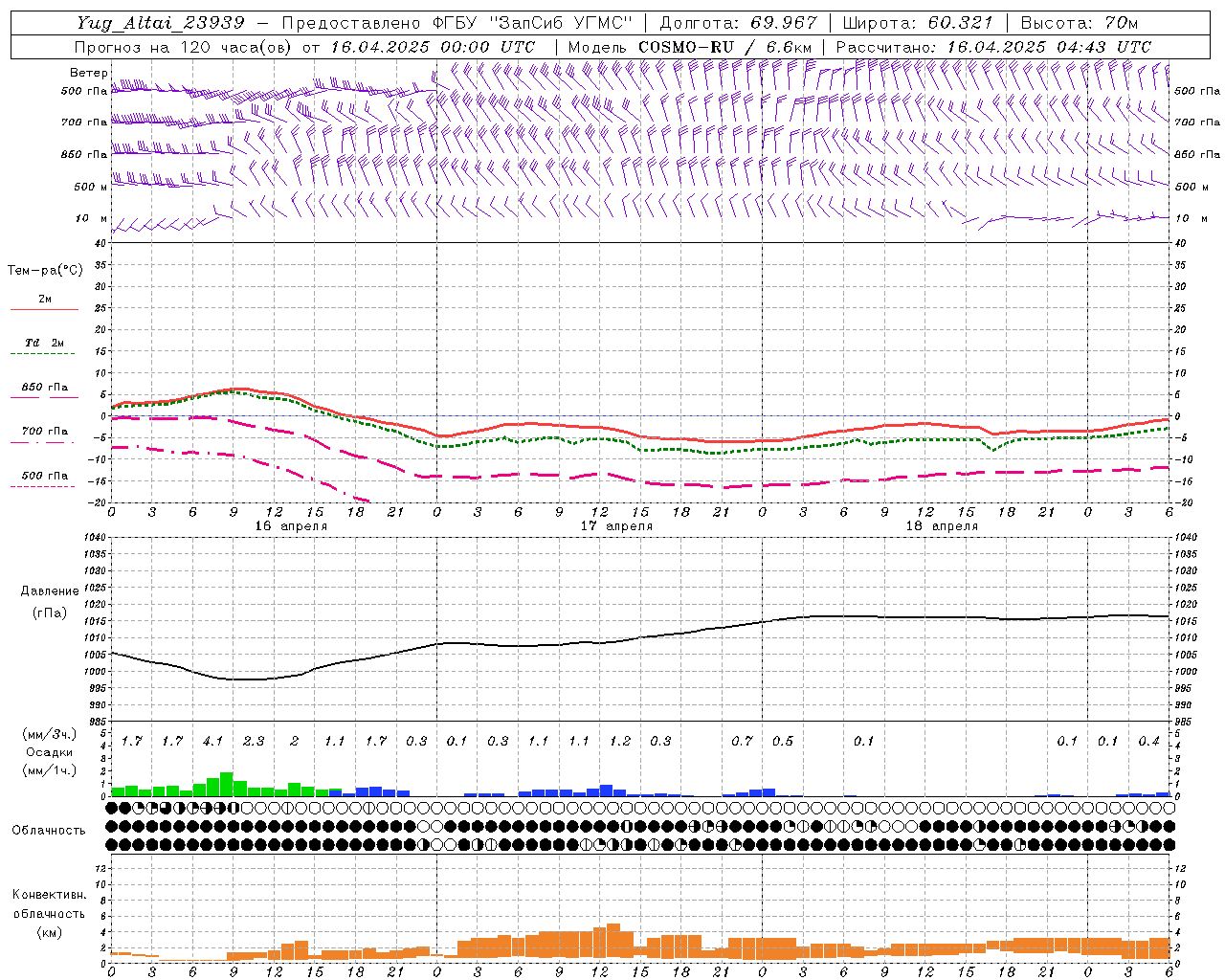Select the elevation text "Высота: 70м"
This screenshot has width=1225, height=980.
click(x=1080, y=23)
